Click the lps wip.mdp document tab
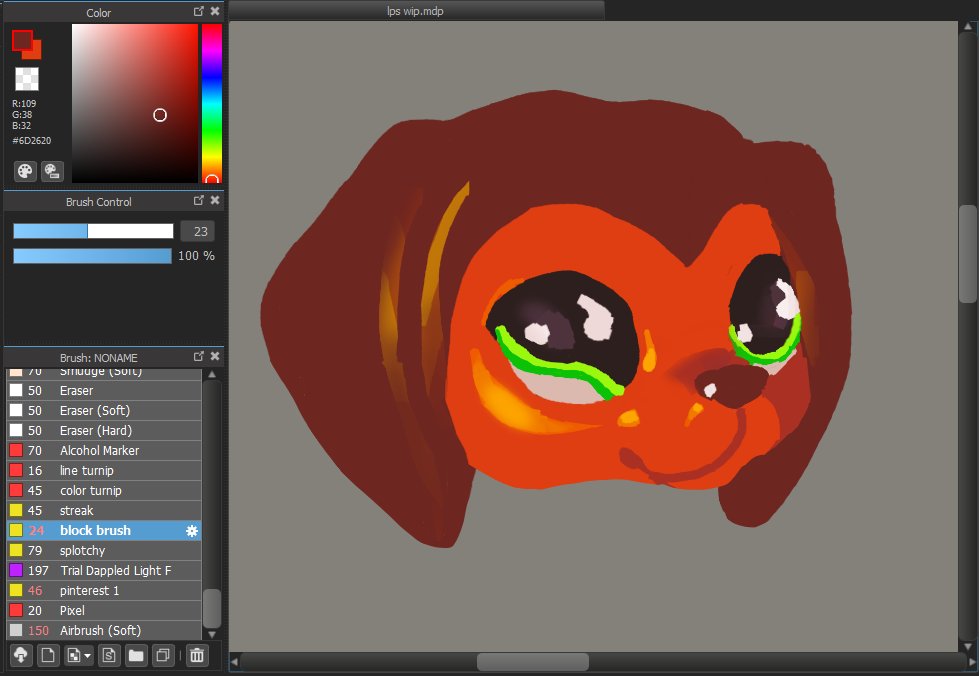 416,11
